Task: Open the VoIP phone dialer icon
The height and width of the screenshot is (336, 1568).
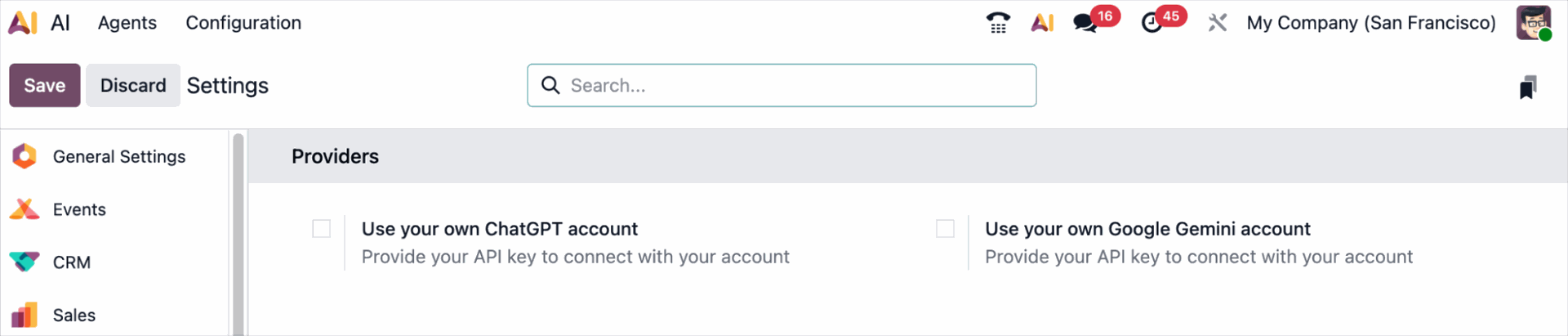Action: 997,23
